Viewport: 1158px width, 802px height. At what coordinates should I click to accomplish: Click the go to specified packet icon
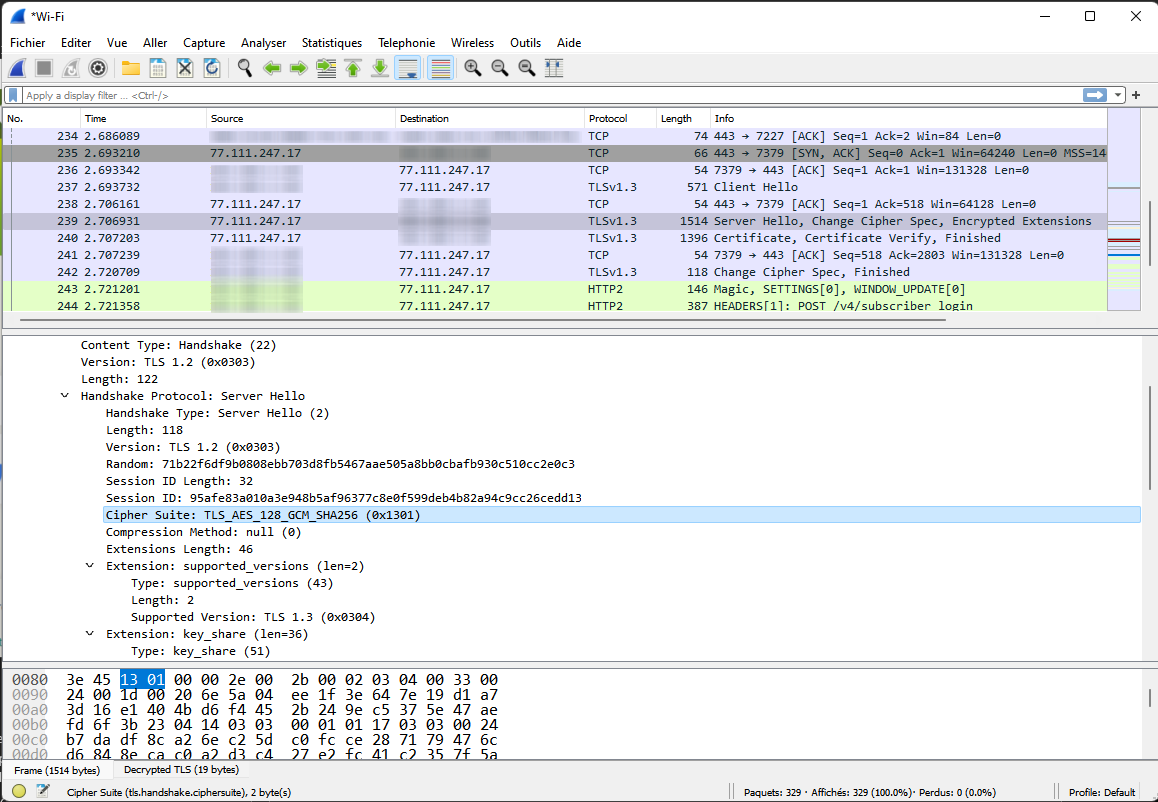326,69
